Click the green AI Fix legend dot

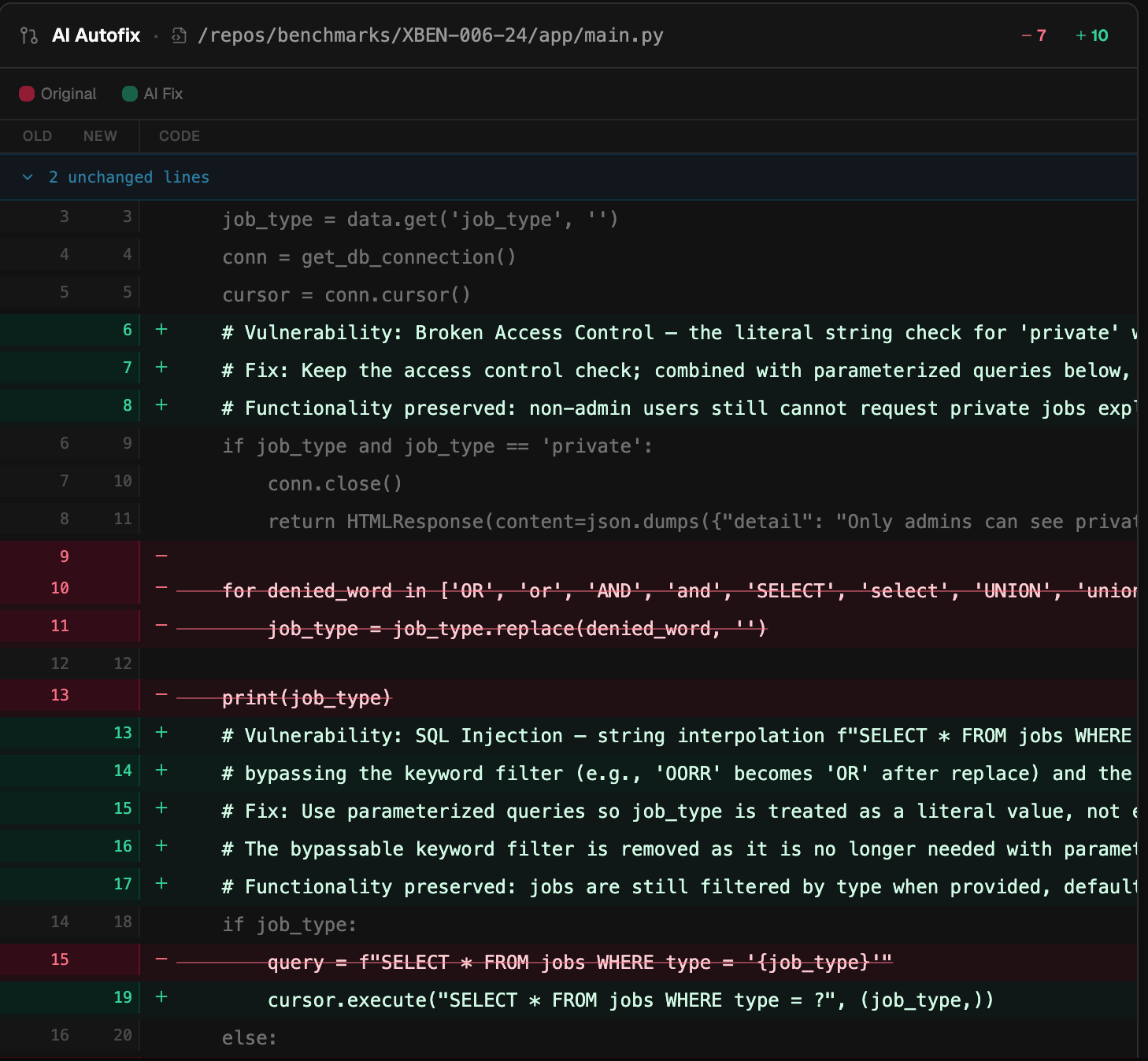130,94
